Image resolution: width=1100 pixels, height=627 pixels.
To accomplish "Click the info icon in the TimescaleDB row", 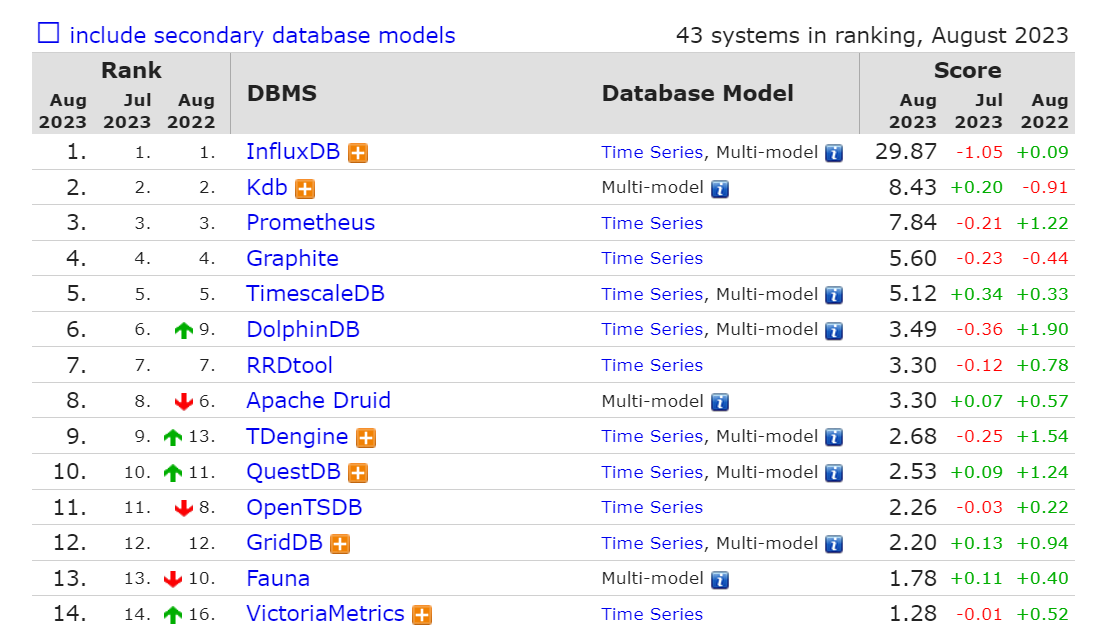I will click(x=834, y=295).
